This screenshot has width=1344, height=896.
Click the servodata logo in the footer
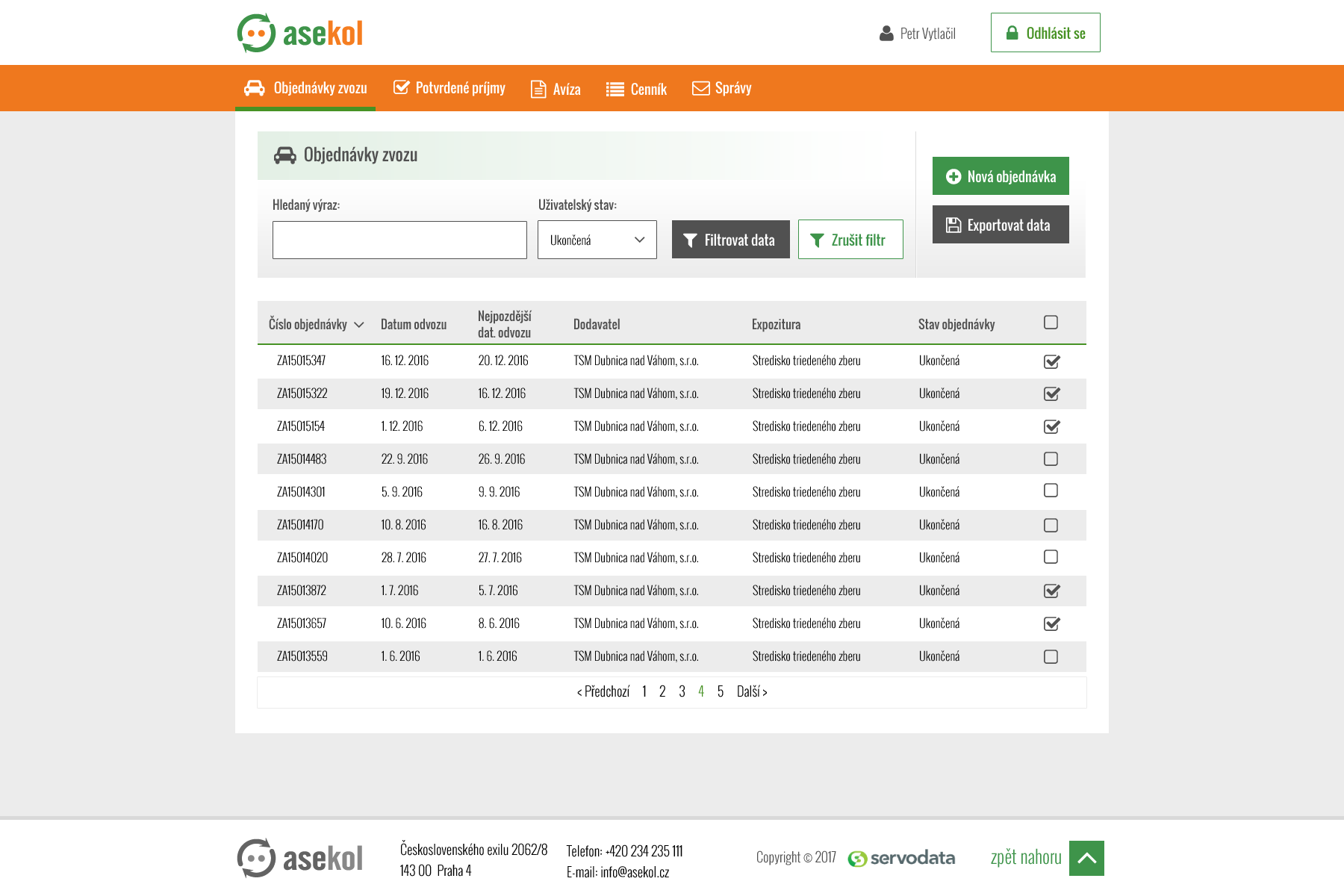click(x=901, y=859)
